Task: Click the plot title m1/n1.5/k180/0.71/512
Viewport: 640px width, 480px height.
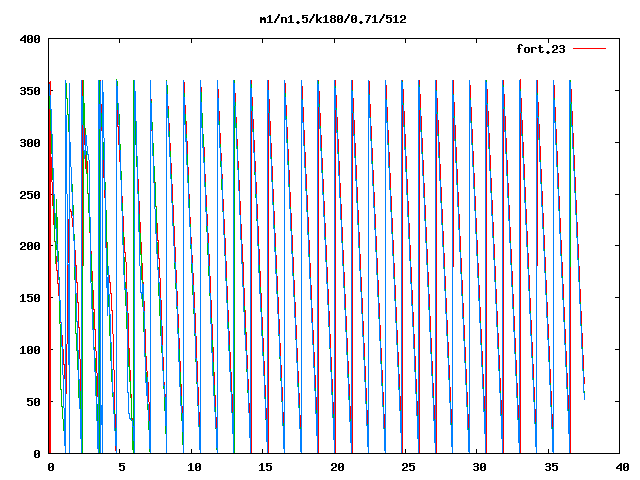Action: pyautogui.click(x=333, y=19)
